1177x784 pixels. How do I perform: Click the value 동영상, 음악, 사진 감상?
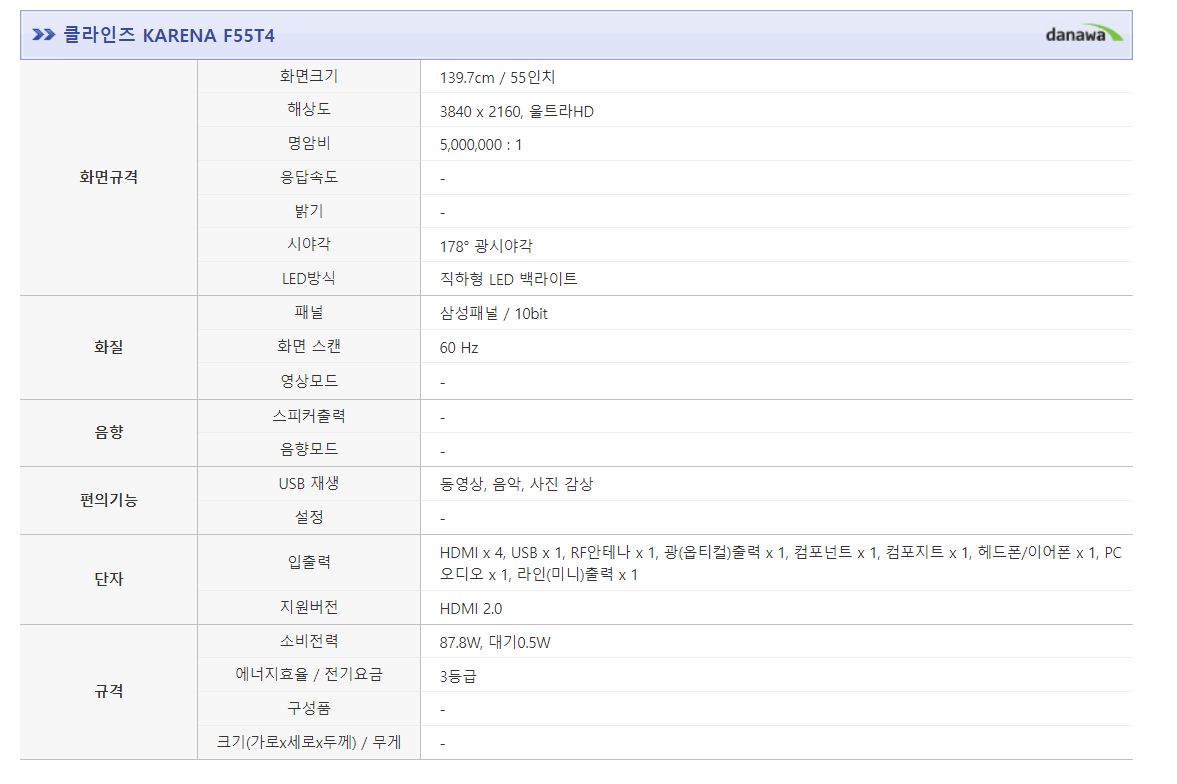[516, 484]
